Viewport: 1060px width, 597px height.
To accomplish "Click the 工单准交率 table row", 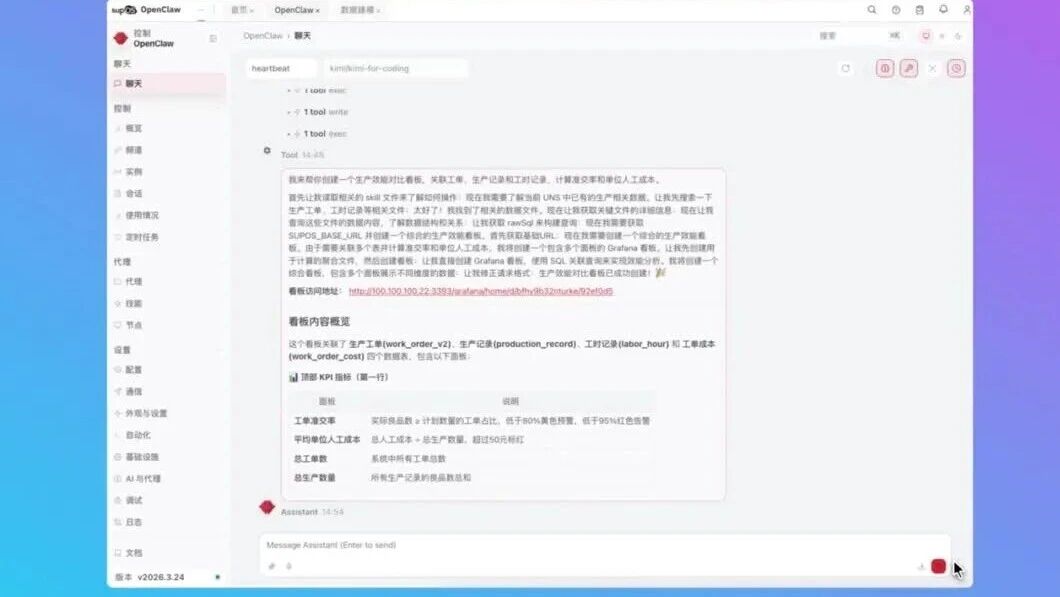I will pos(472,421).
